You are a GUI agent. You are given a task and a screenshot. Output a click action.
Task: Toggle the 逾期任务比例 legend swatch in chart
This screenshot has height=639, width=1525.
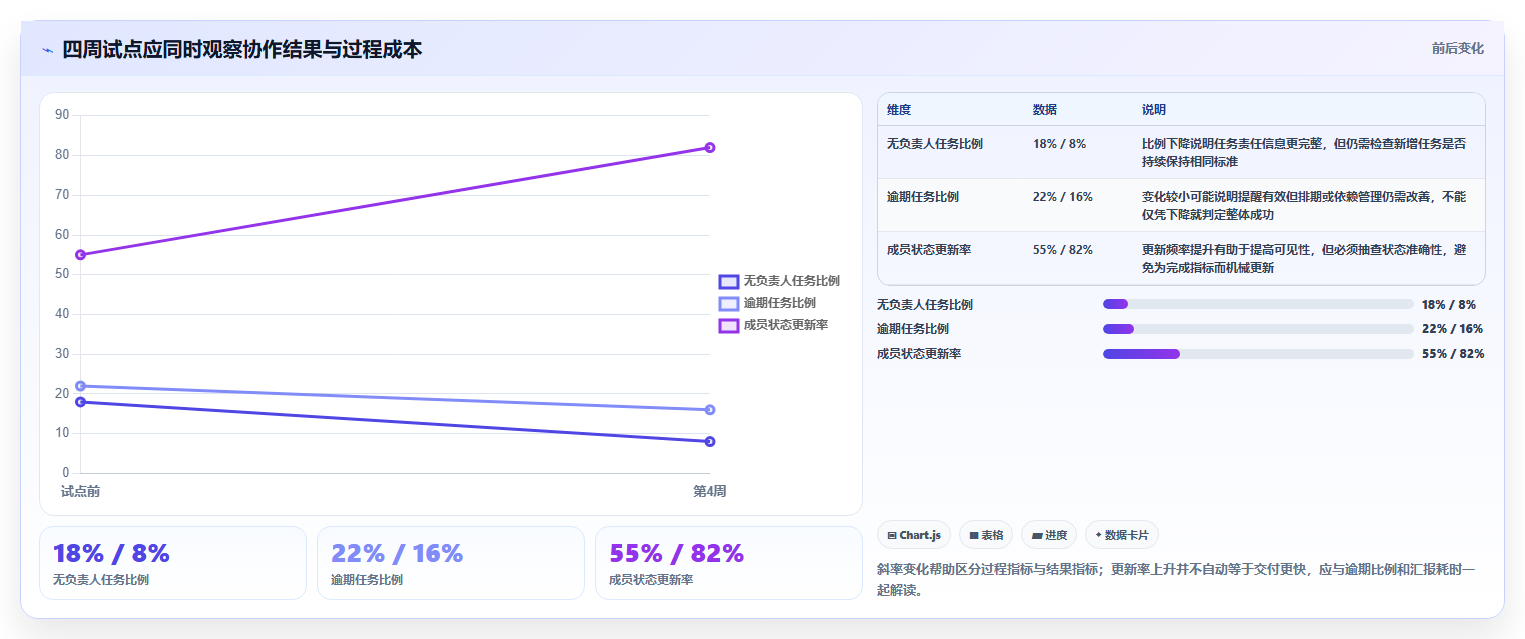(x=729, y=303)
